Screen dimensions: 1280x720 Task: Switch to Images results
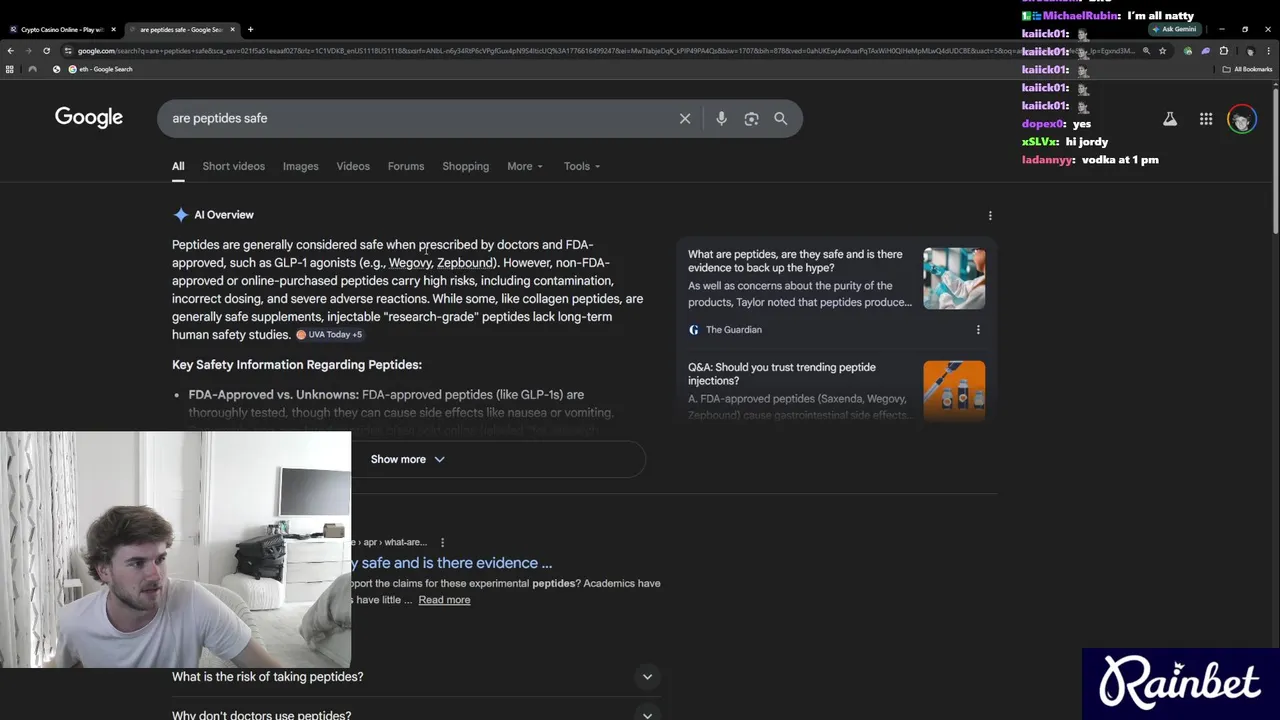[x=300, y=166]
